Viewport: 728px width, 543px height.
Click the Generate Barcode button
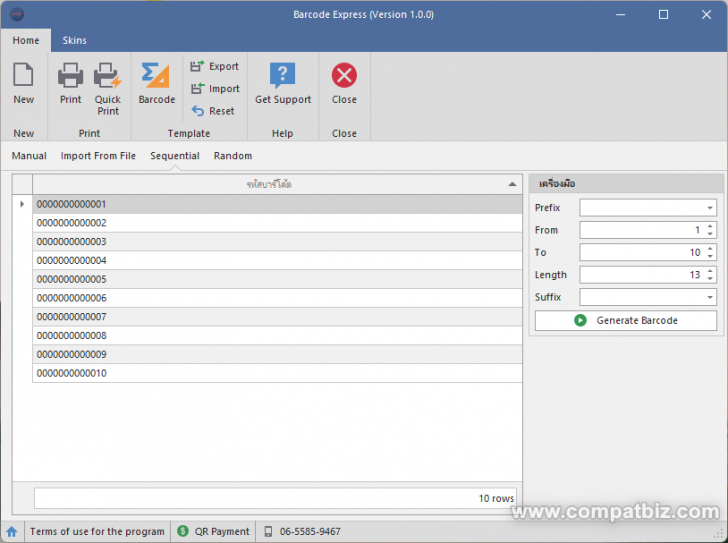click(625, 320)
